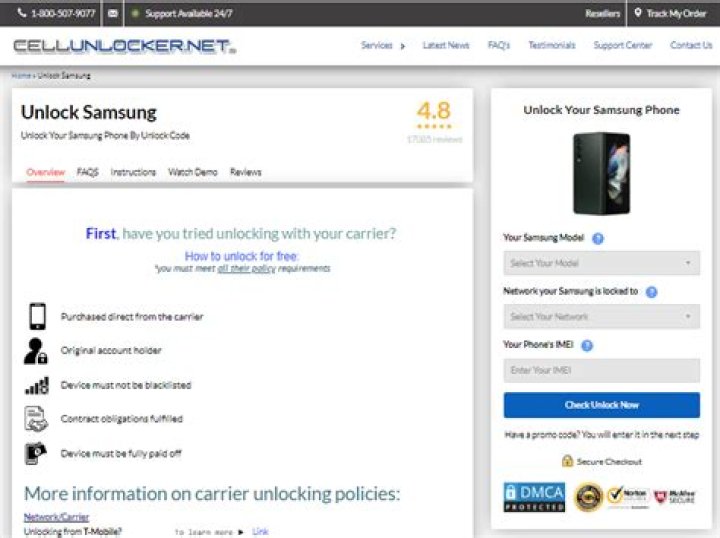
Task: Click the CellUnlocker.net logo
Action: 124,46
